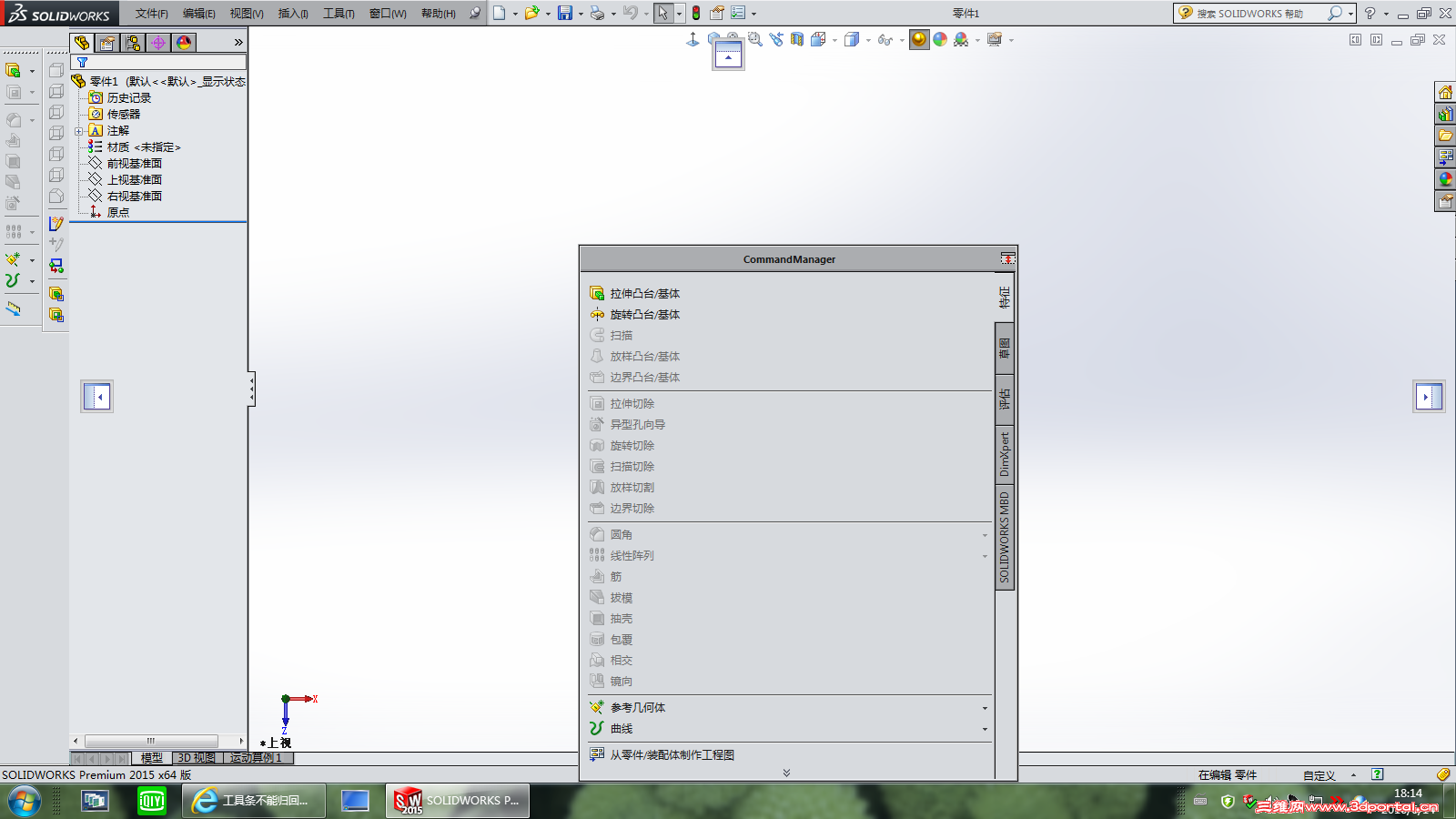
Task: Expand more CommandManager items with bottom chevron
Action: pos(786,773)
